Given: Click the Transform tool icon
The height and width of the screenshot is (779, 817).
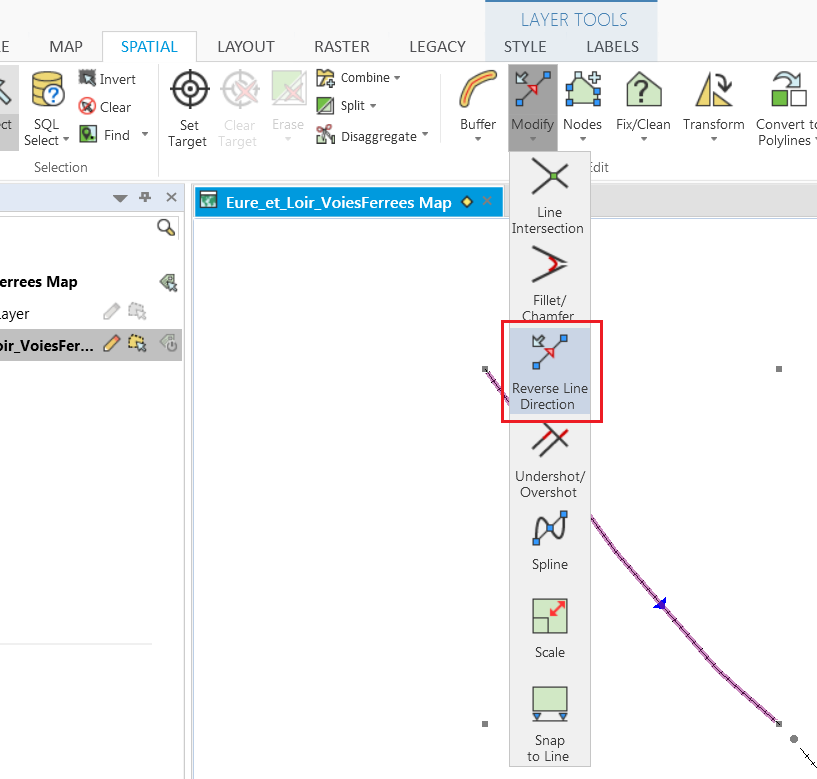Looking at the screenshot, I should 713,89.
